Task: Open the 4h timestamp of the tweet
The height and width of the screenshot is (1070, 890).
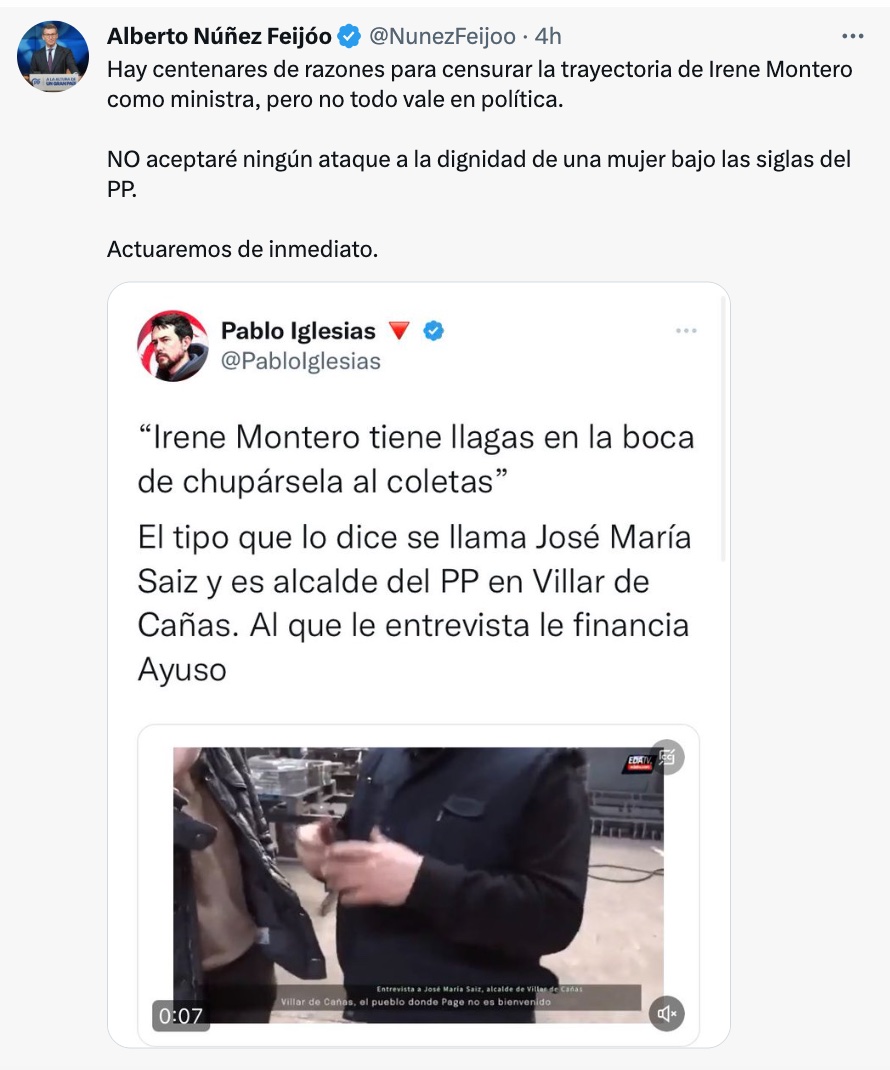Action: click(x=548, y=36)
